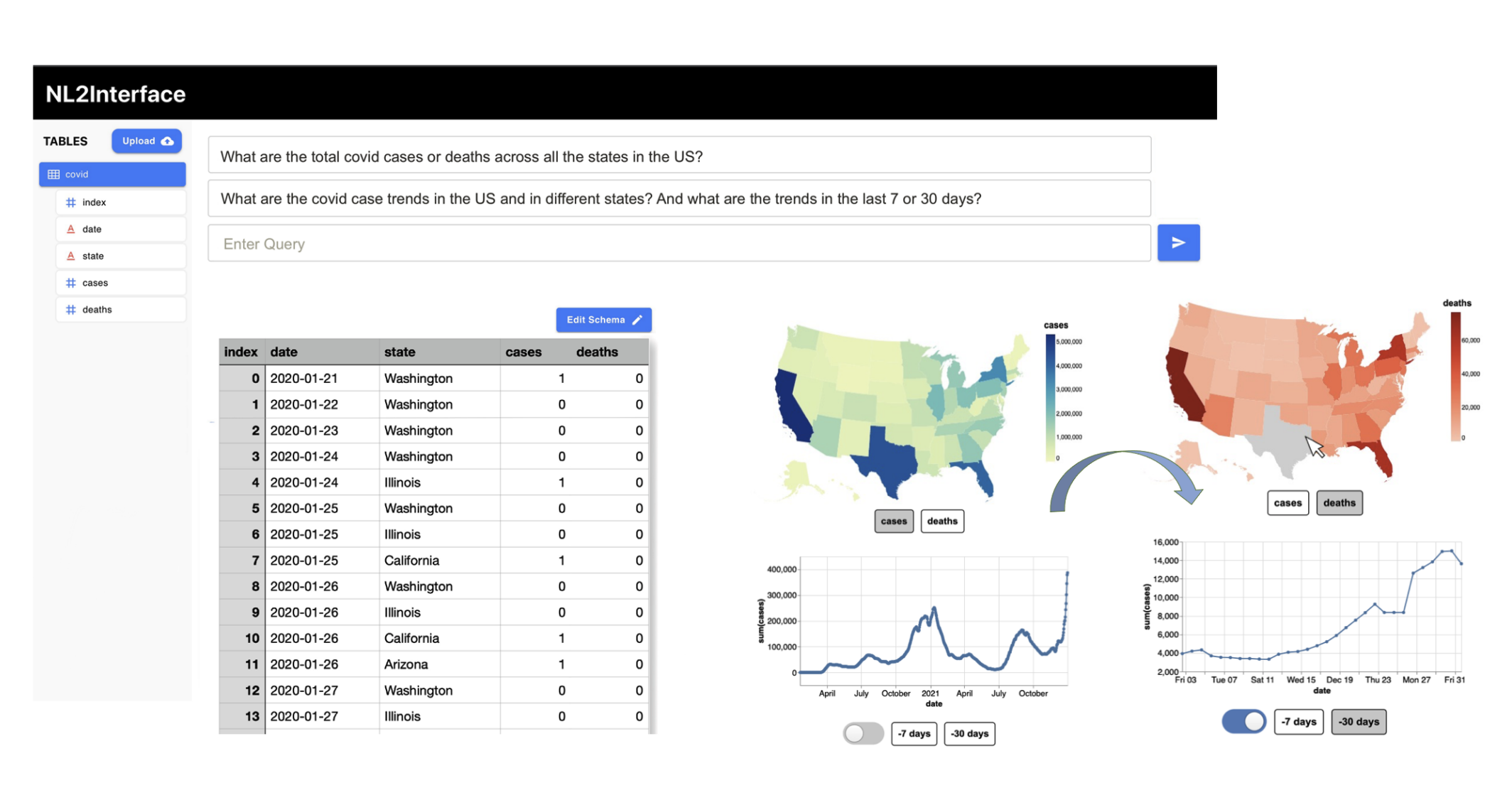Click the numeric type icon beside cases

(70, 283)
